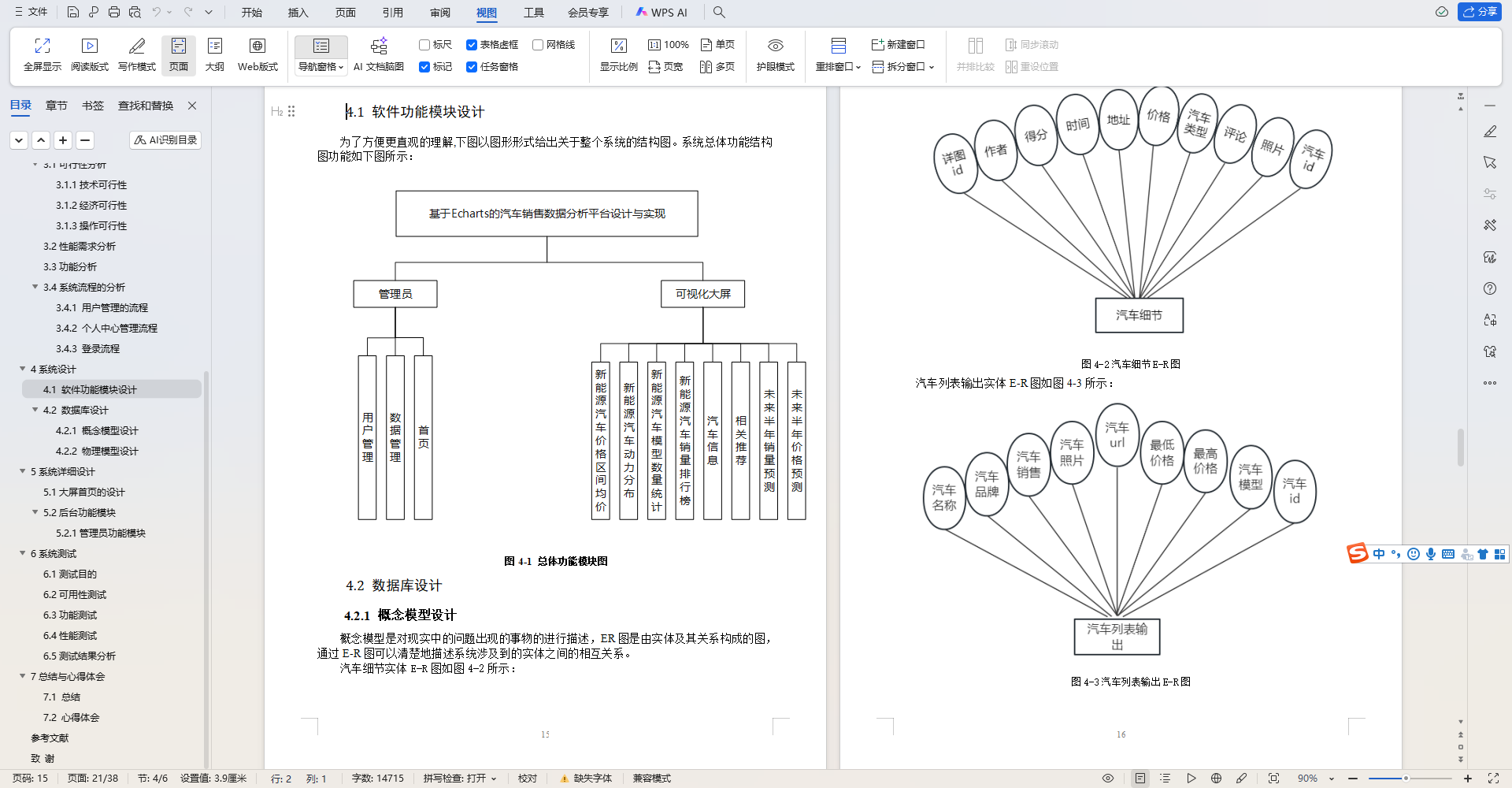Open Arrange windows (重排窗口) dropdown
The width and height of the screenshot is (1512, 788).
(839, 67)
